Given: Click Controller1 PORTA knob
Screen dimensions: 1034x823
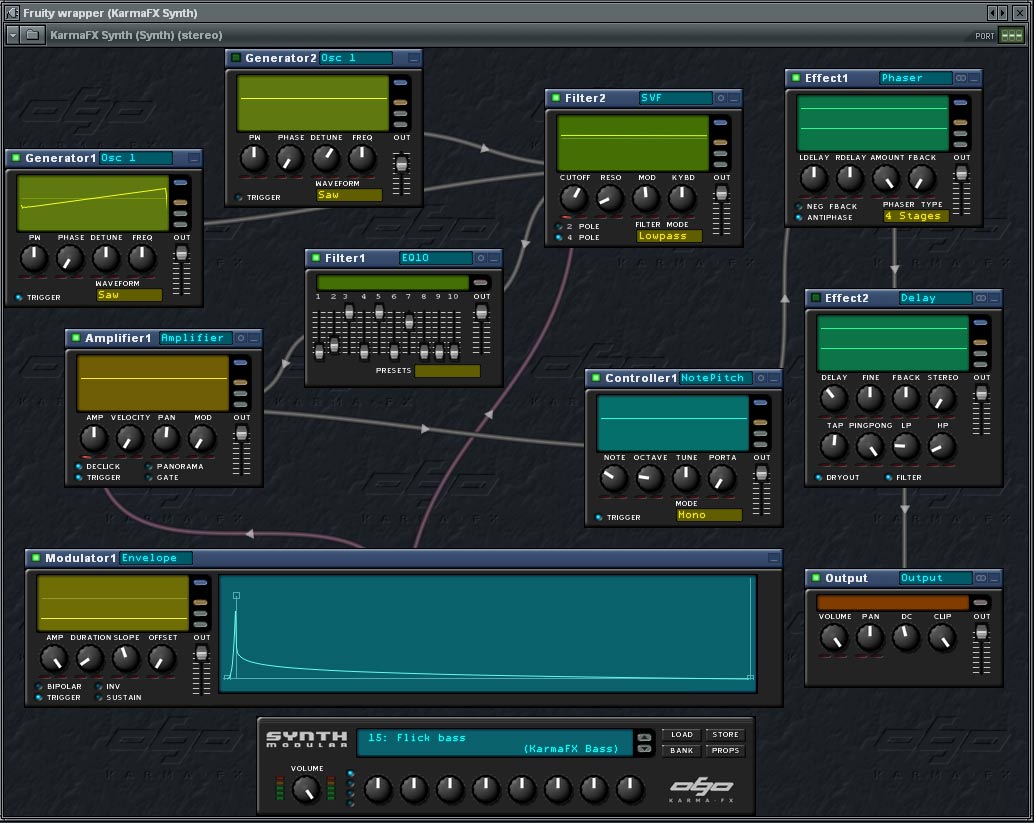Looking at the screenshot, I should (721, 478).
